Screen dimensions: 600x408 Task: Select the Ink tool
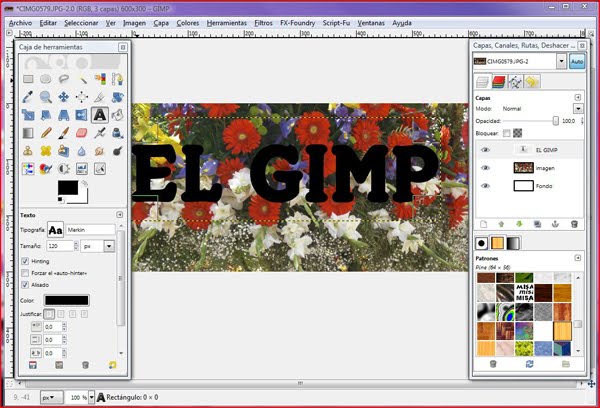117,133
